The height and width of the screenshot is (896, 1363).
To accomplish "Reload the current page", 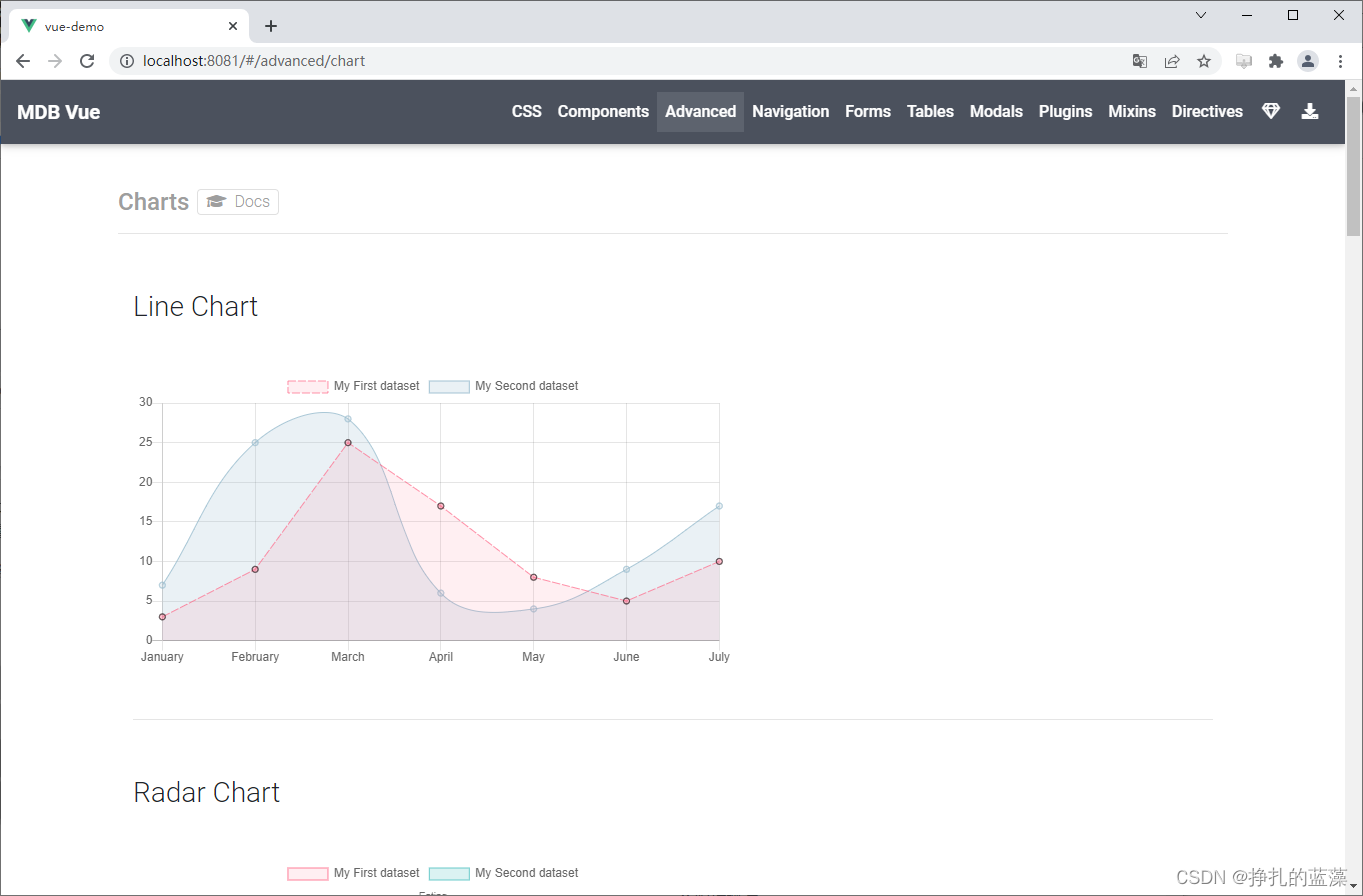I will click(87, 61).
